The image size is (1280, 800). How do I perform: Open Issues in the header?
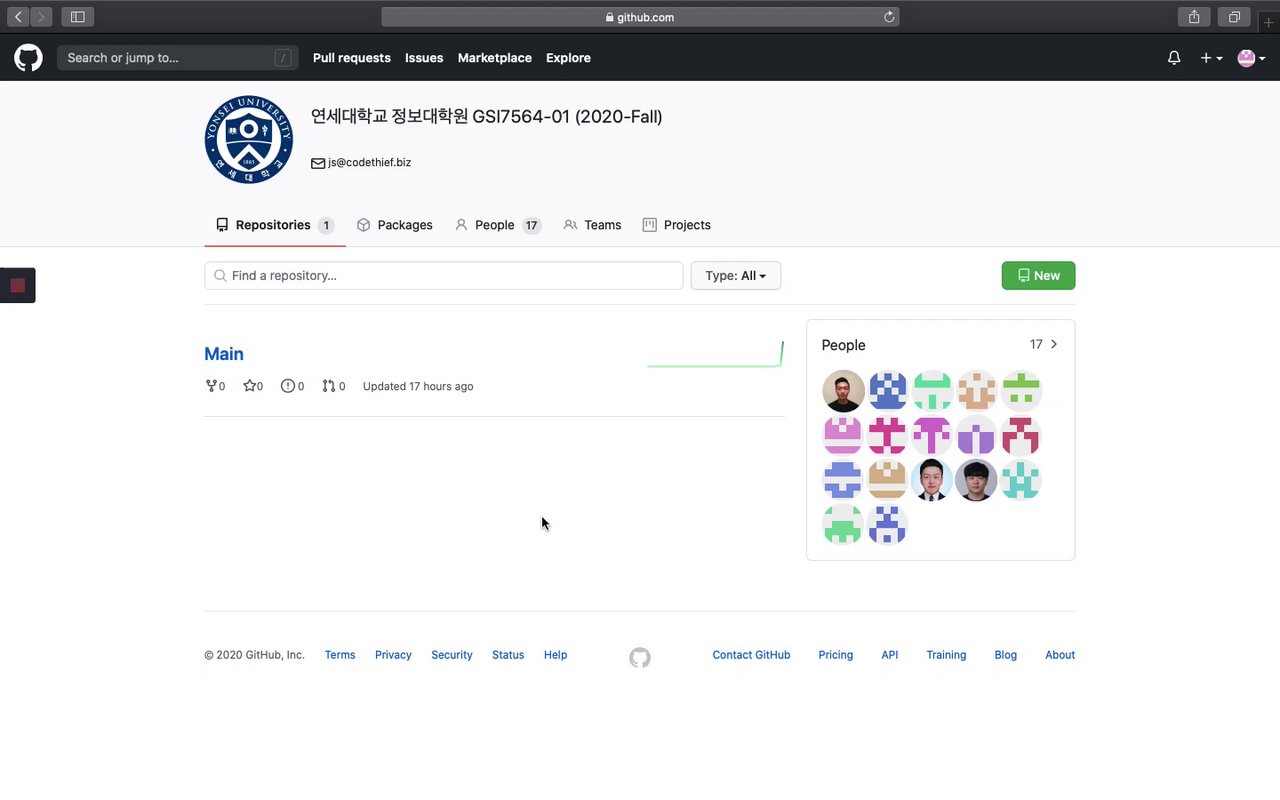pyautogui.click(x=424, y=58)
